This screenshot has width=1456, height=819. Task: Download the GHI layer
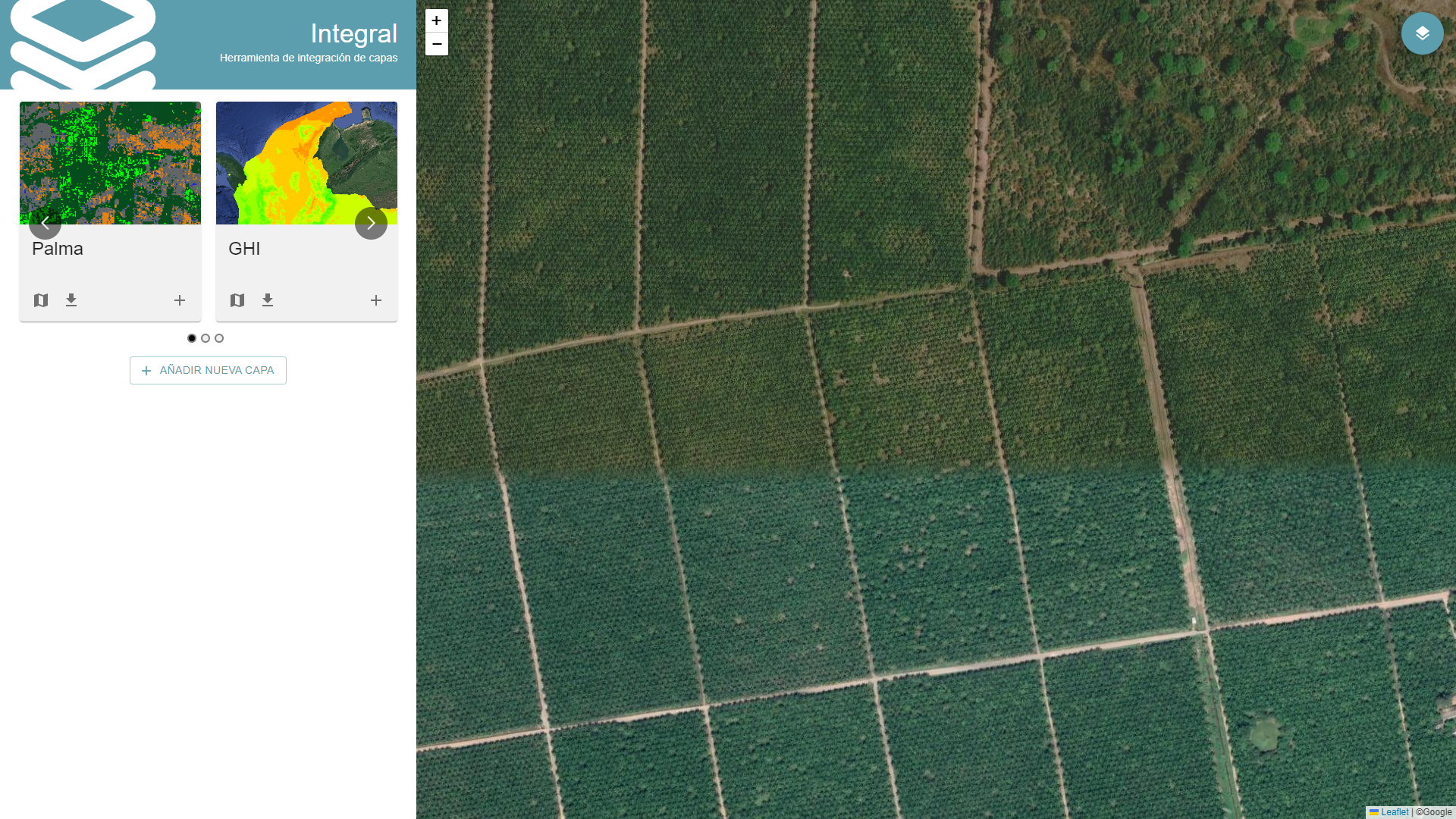(x=268, y=300)
